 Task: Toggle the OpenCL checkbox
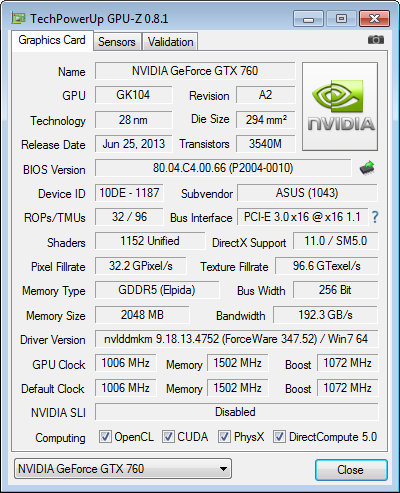(105, 437)
